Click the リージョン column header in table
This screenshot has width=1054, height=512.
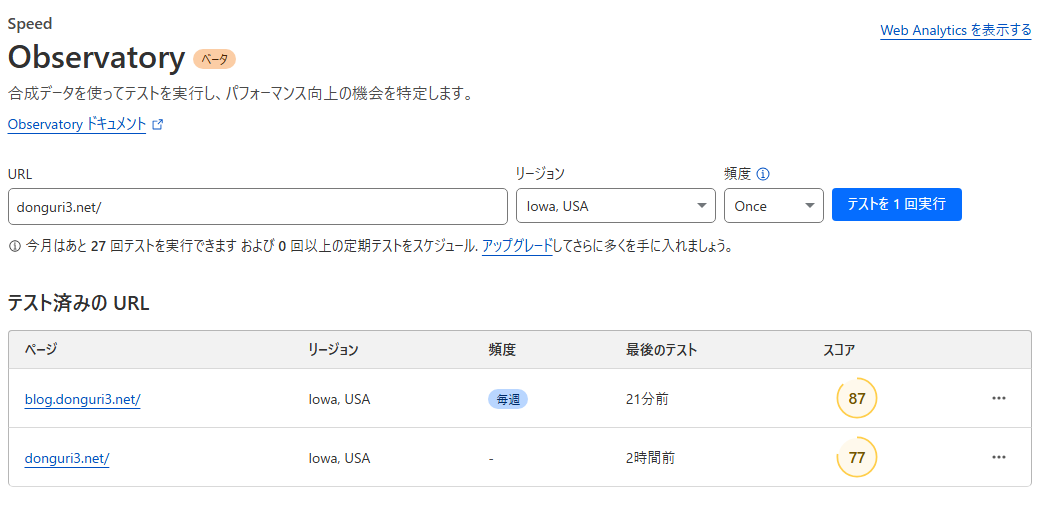pyautogui.click(x=333, y=349)
